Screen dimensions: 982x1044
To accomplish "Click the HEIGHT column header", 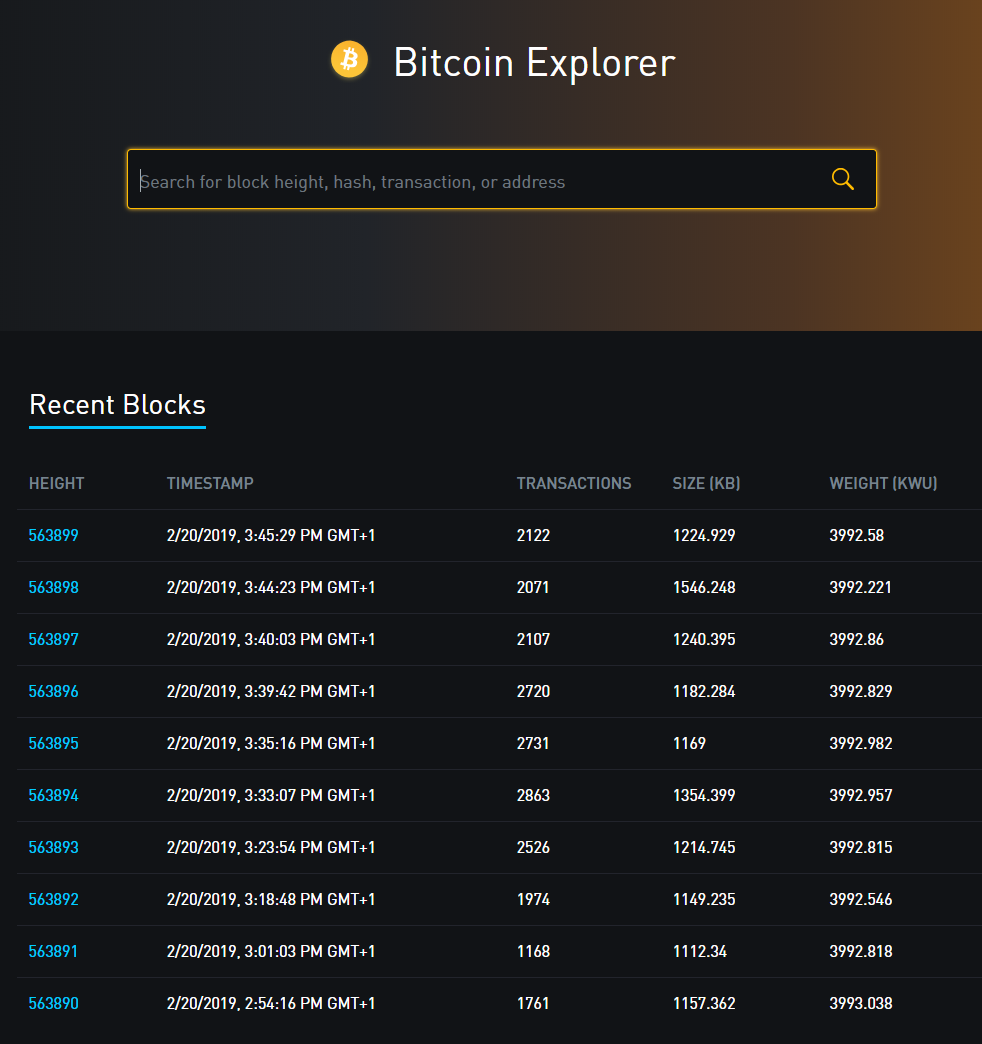I will click(x=57, y=483).
